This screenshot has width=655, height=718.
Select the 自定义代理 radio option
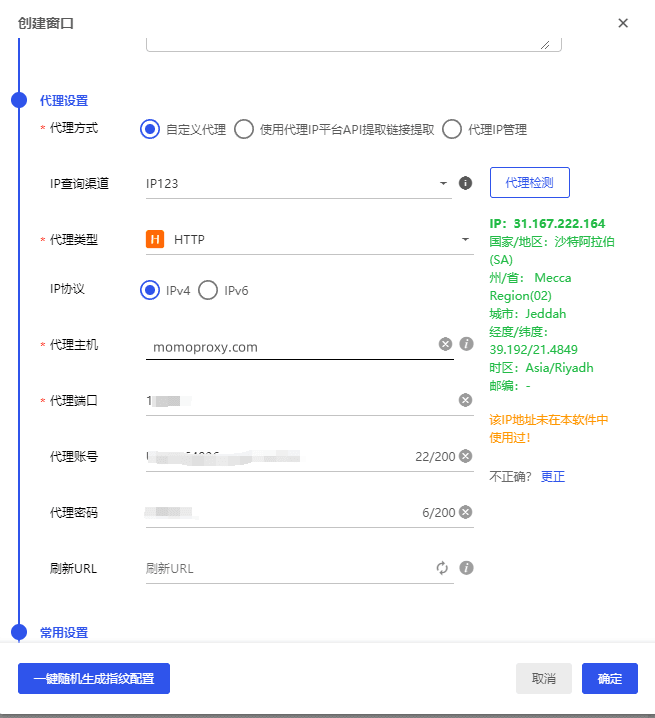click(x=150, y=129)
